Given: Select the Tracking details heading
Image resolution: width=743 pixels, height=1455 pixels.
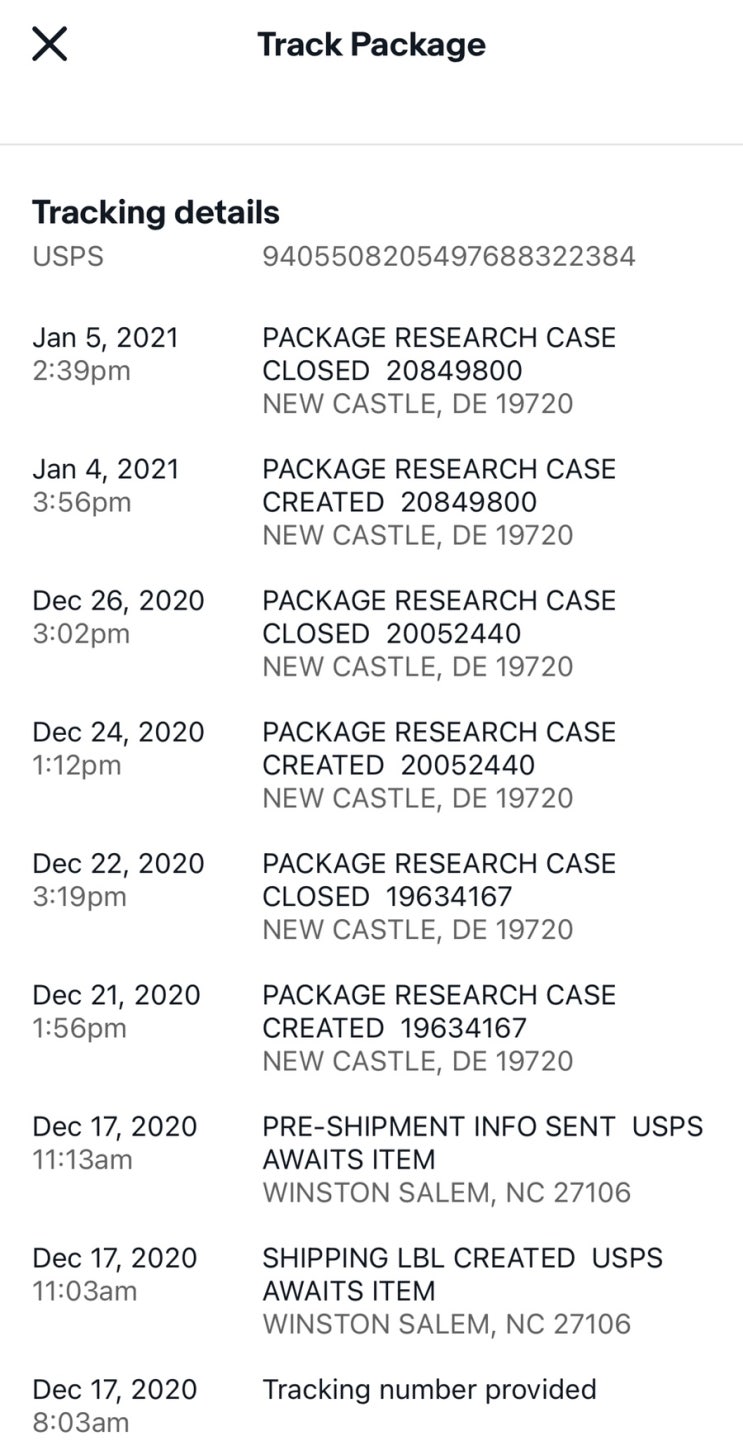Looking at the screenshot, I should [156, 212].
